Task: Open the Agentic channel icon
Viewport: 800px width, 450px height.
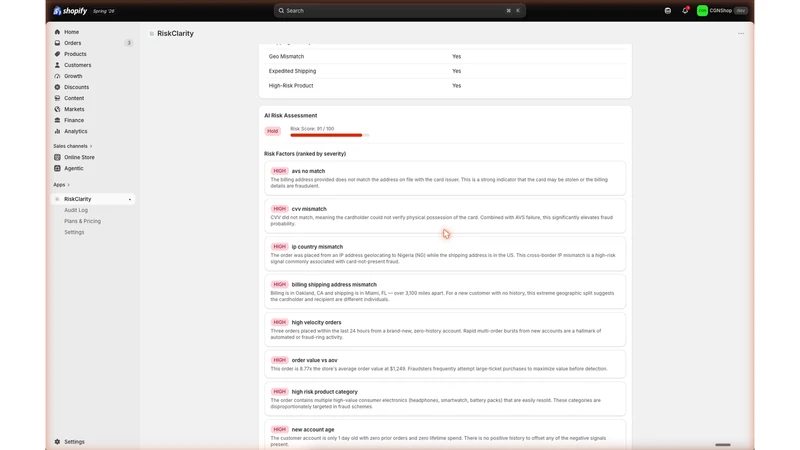Action: [57, 168]
